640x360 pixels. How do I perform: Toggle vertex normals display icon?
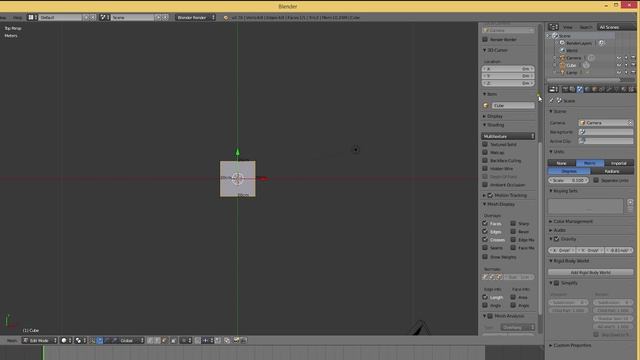pyautogui.click(x=485, y=277)
